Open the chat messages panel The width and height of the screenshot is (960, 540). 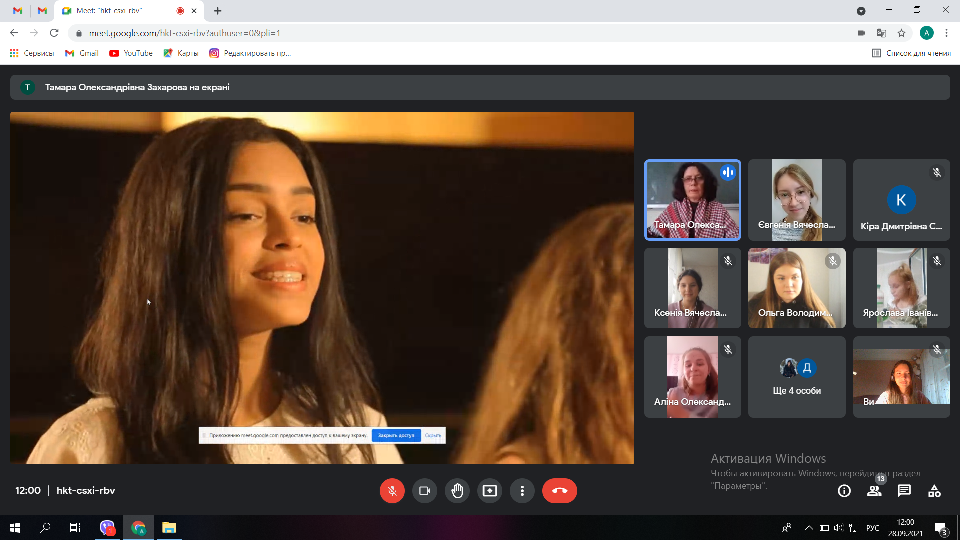point(904,491)
